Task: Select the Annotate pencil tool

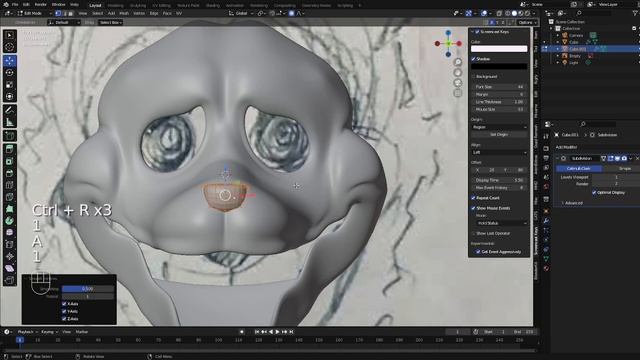Action: (9, 110)
